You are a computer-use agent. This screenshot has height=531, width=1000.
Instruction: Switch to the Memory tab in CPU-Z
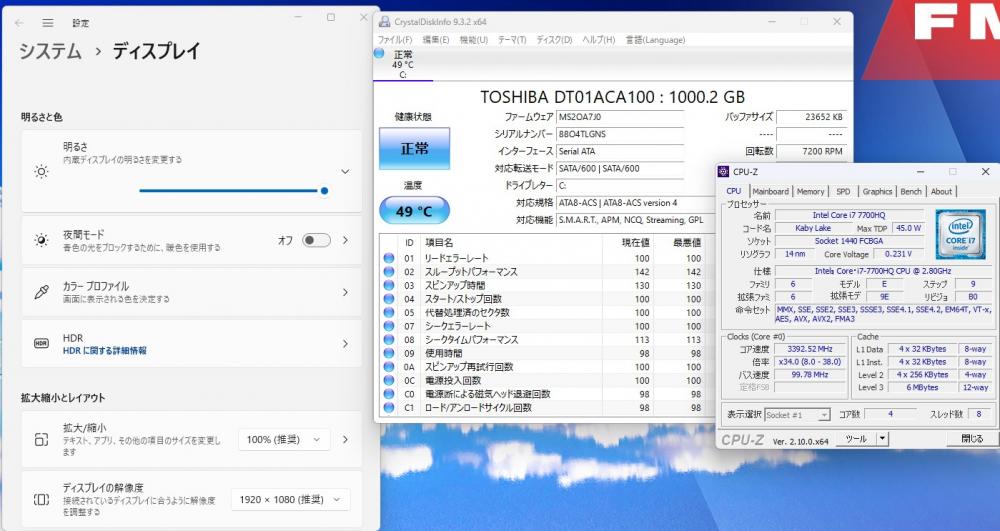pyautogui.click(x=811, y=191)
